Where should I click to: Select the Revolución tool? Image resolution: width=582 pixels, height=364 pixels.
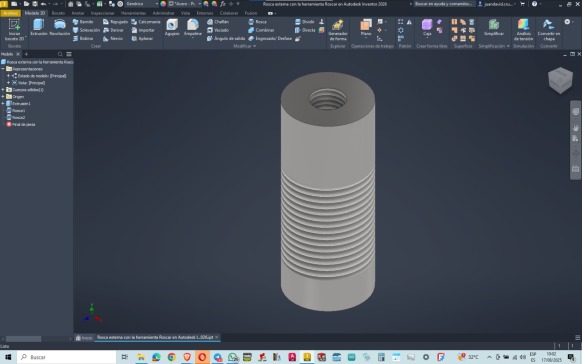[59, 27]
